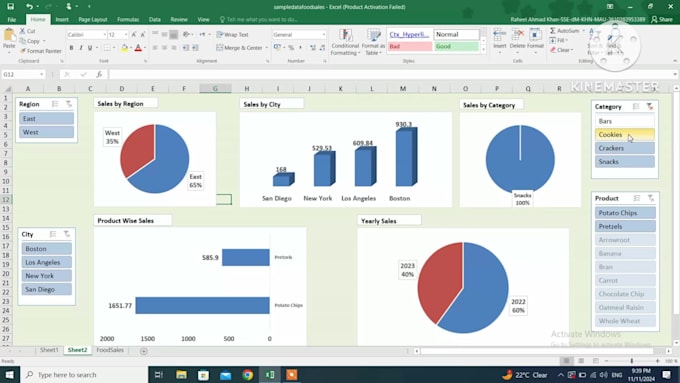Image resolution: width=680 pixels, height=383 pixels.
Task: Open the FoodSales worksheet tab
Action: click(110, 350)
